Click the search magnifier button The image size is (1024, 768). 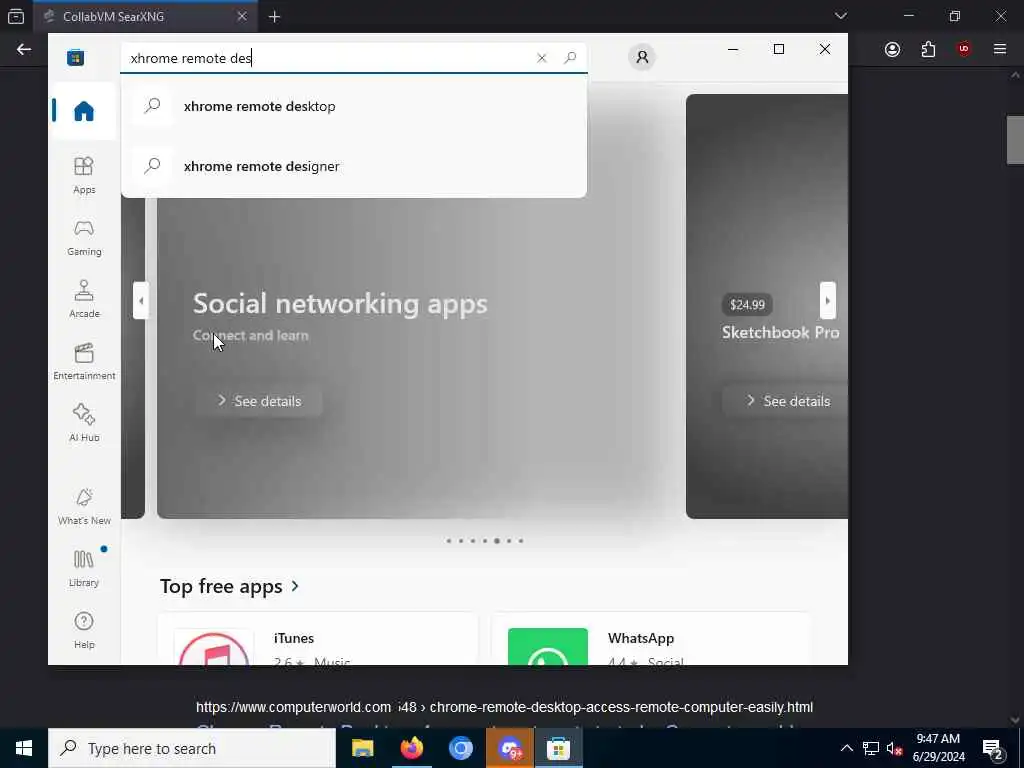tap(570, 57)
